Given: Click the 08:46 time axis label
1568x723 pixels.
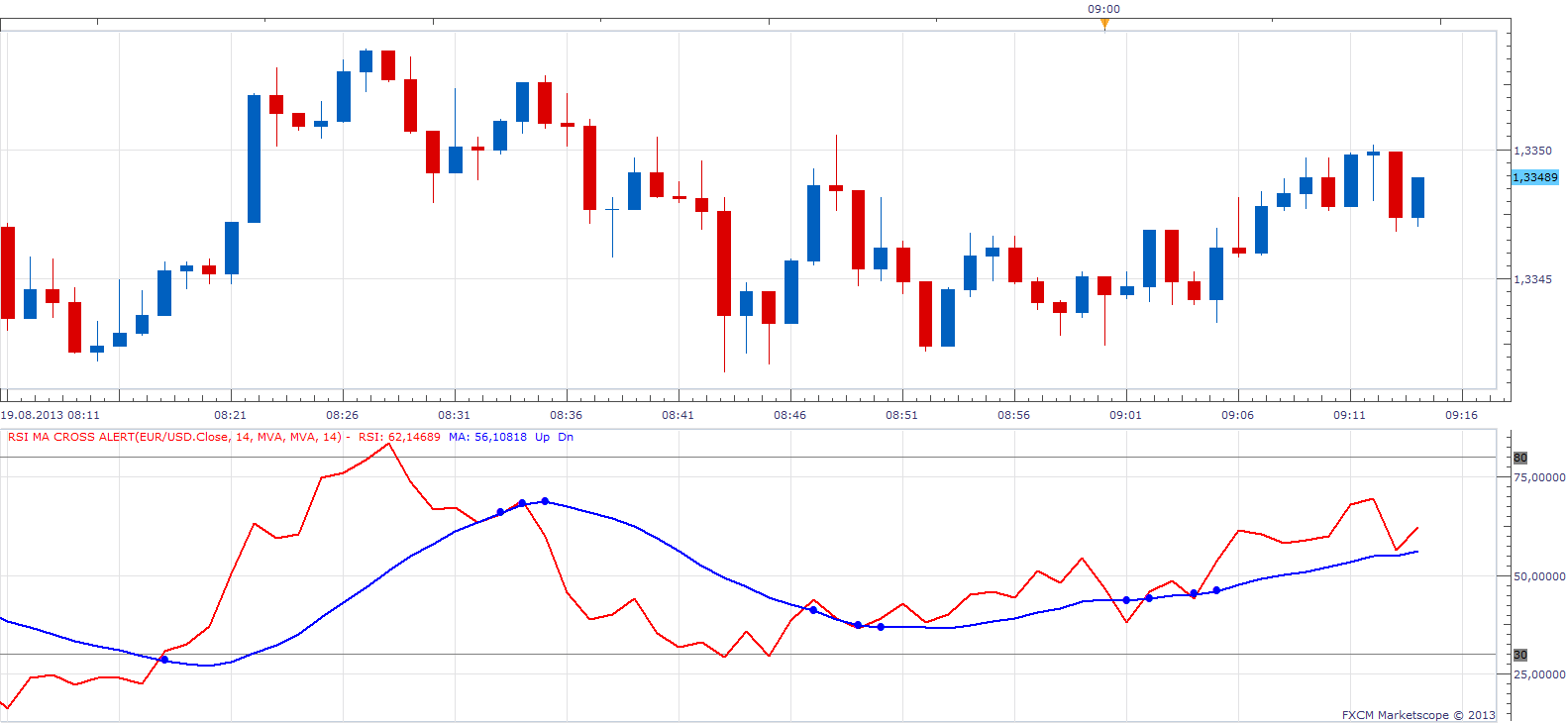Looking at the screenshot, I should click(x=789, y=415).
